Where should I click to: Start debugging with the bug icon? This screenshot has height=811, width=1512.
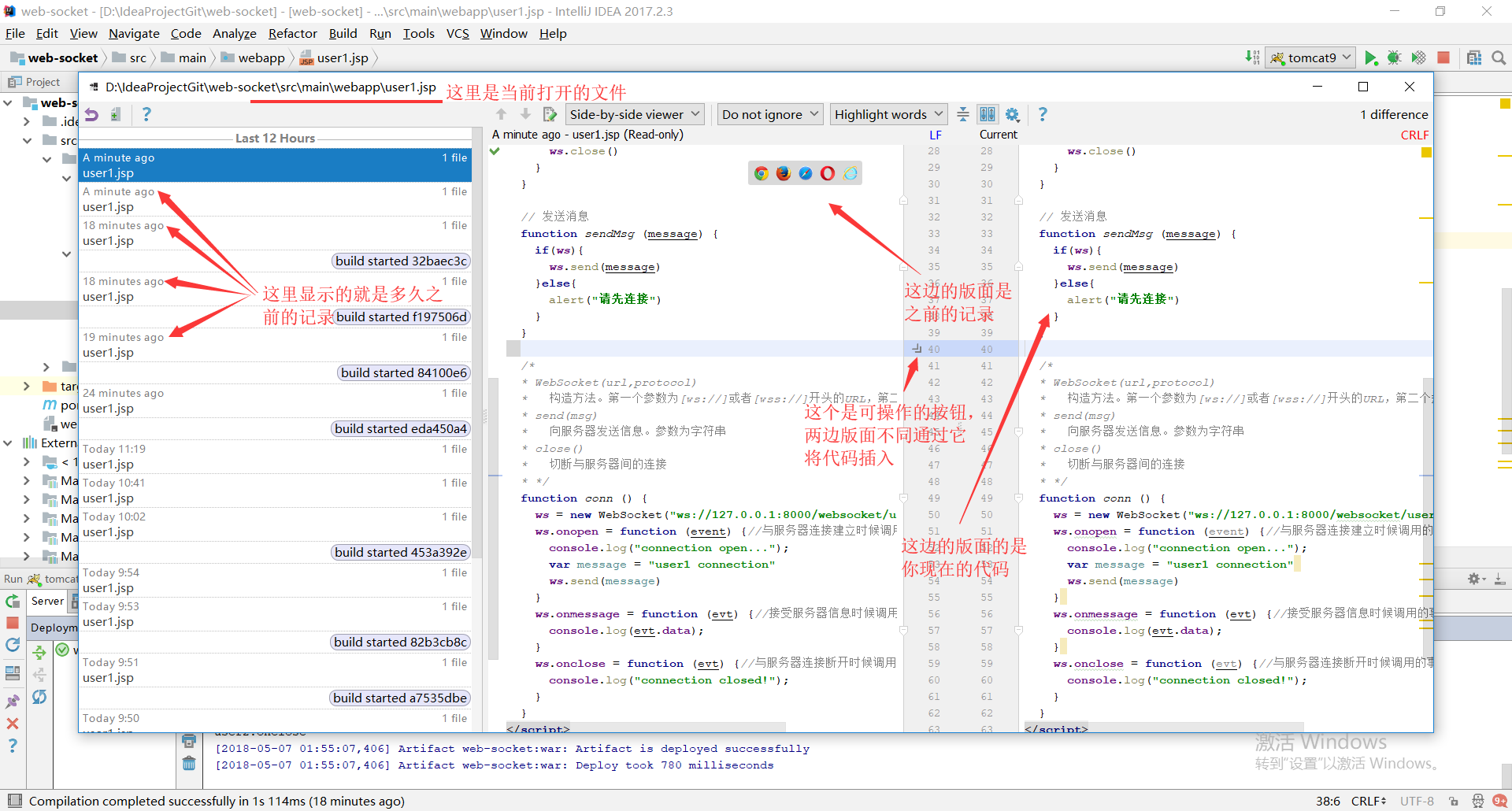pyautogui.click(x=1395, y=57)
